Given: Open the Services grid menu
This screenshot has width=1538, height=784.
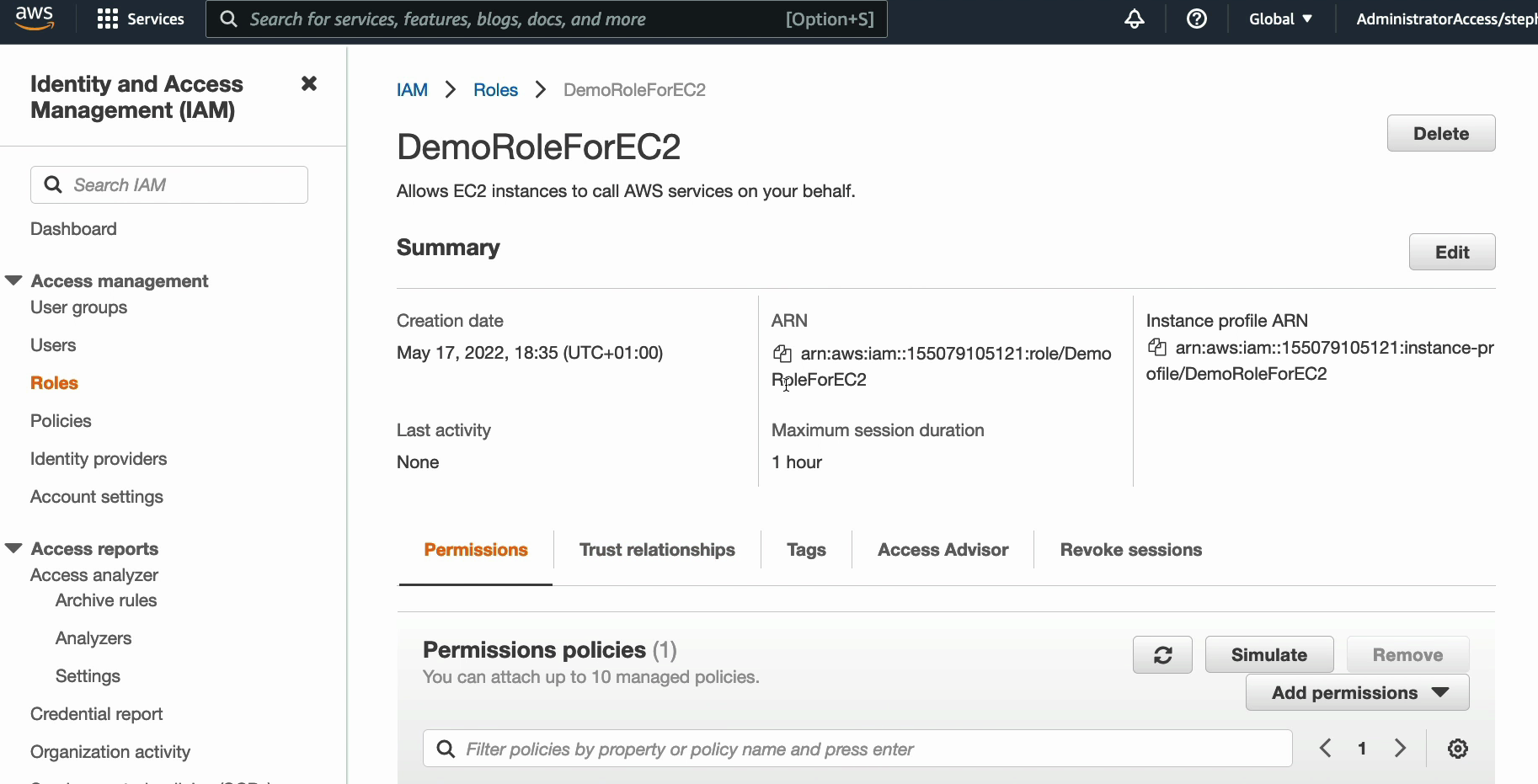Looking at the screenshot, I should click(141, 19).
